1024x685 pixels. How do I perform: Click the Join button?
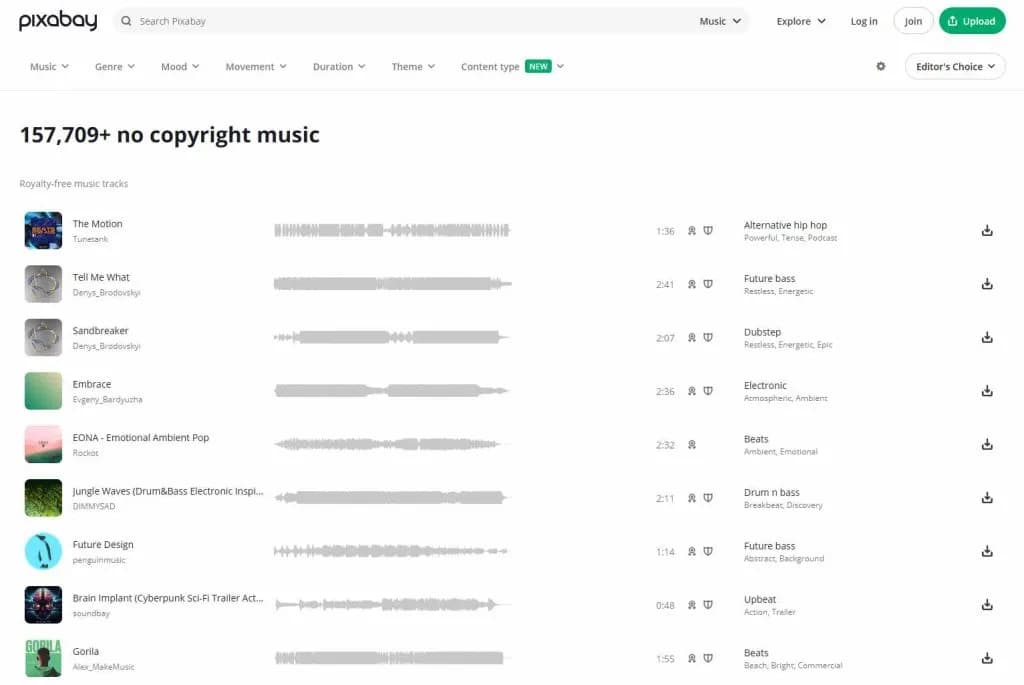(x=912, y=20)
